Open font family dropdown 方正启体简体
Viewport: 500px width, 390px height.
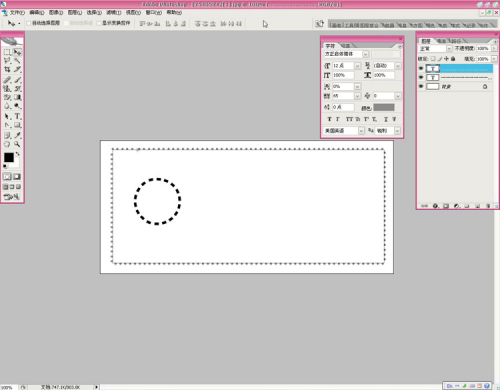pyautogui.click(x=366, y=54)
